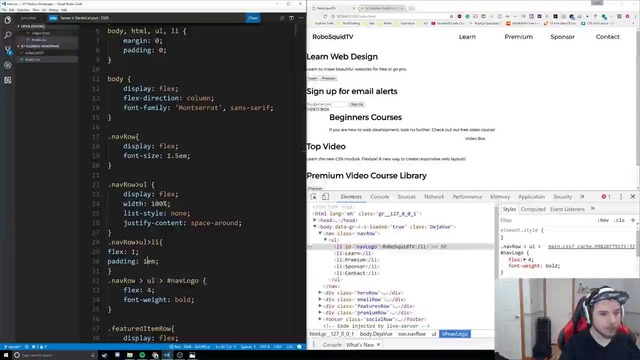Toggle DevTools device toolbar
640x360 pixels.
(325, 197)
